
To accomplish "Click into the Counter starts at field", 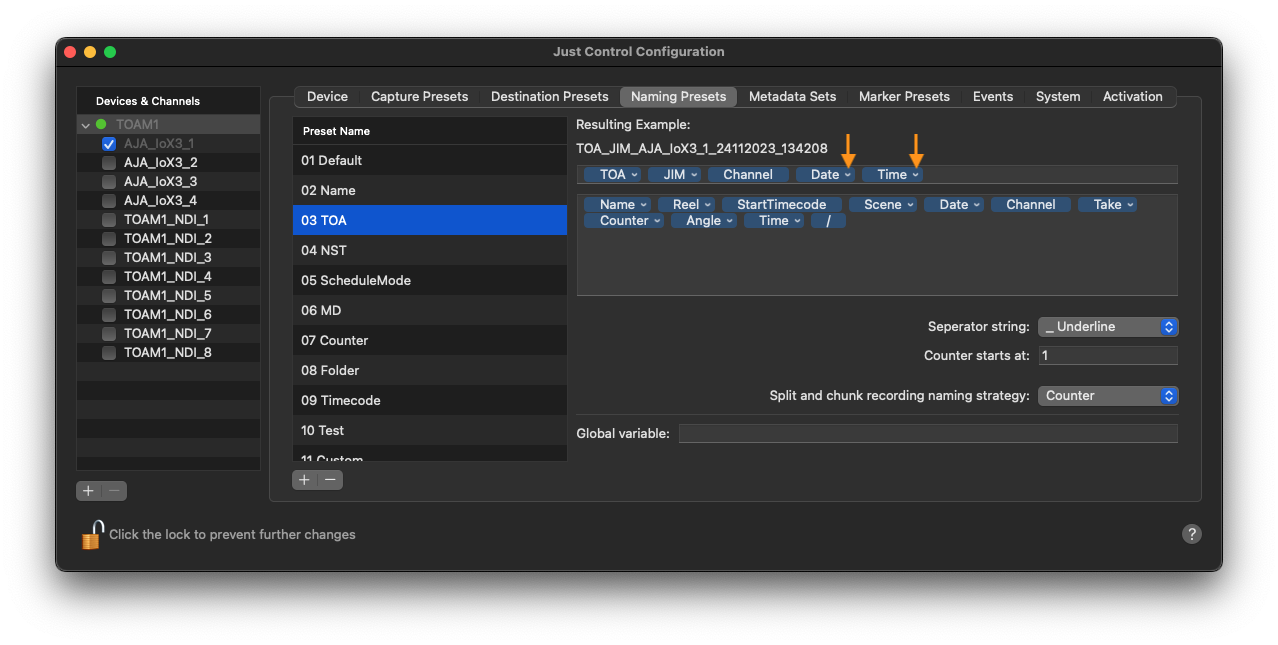I will coord(1108,356).
